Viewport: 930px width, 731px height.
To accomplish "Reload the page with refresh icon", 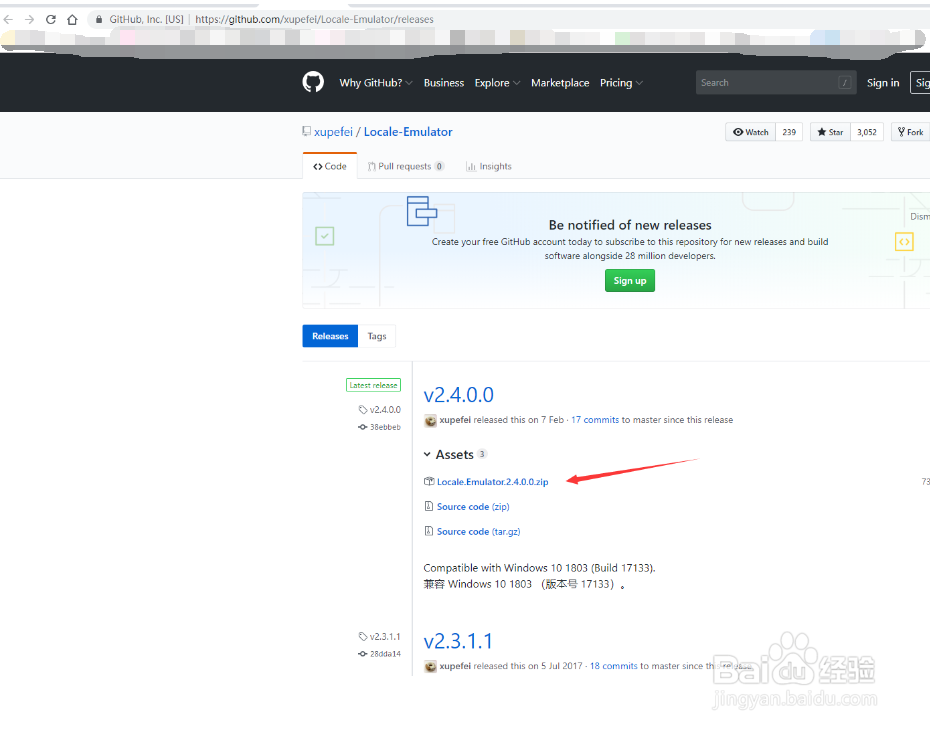I will (x=51, y=20).
